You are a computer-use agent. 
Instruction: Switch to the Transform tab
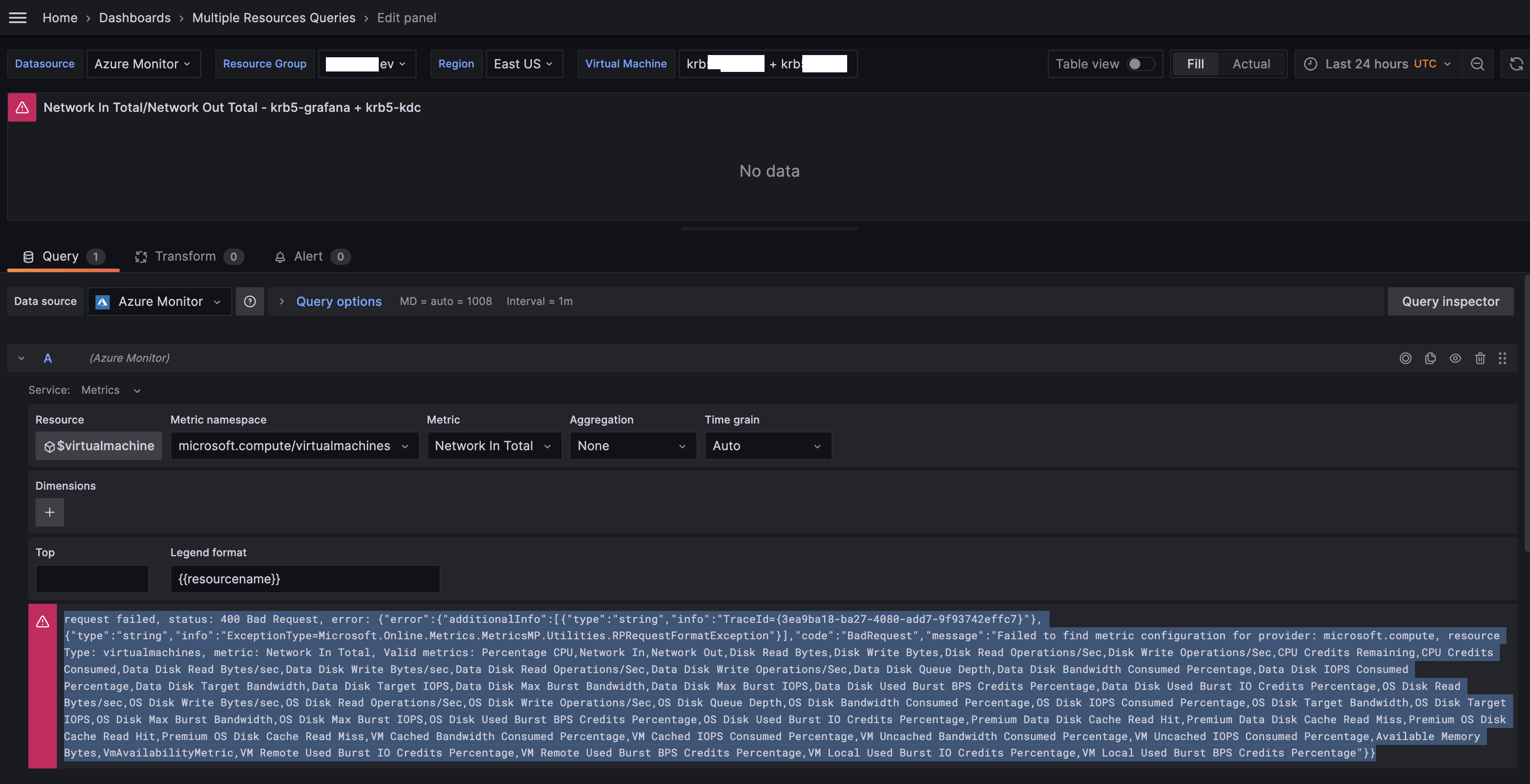(185, 256)
